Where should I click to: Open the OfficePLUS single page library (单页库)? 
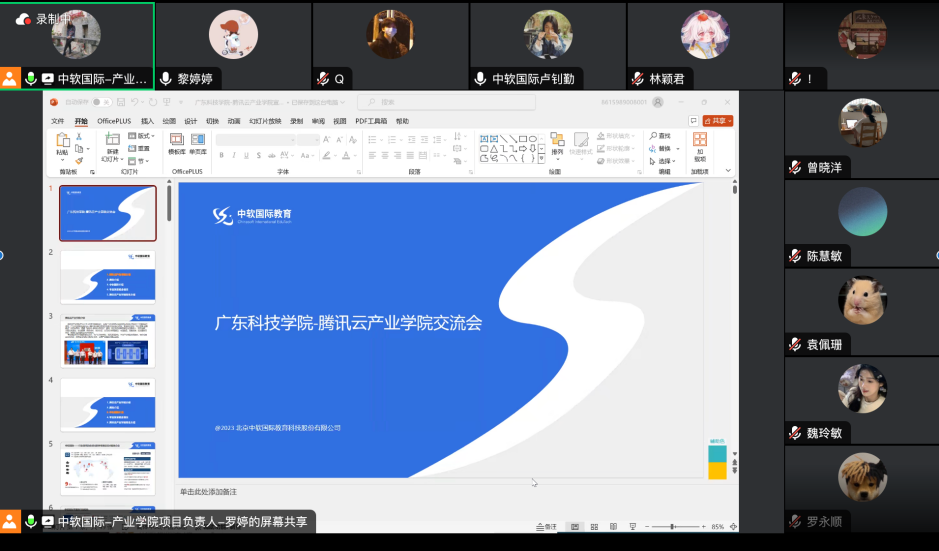coord(198,144)
